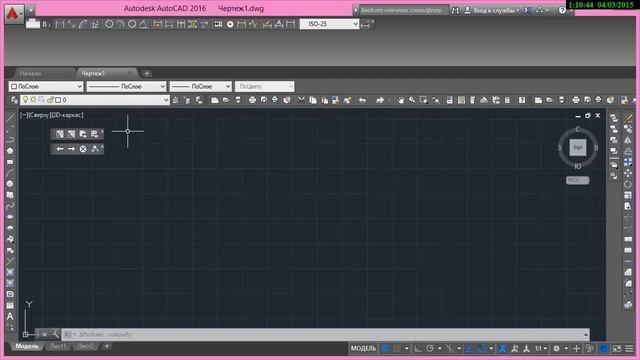Click the МОДЕЛЬ status bar button
Screen dimensions: 640x360
(363, 349)
